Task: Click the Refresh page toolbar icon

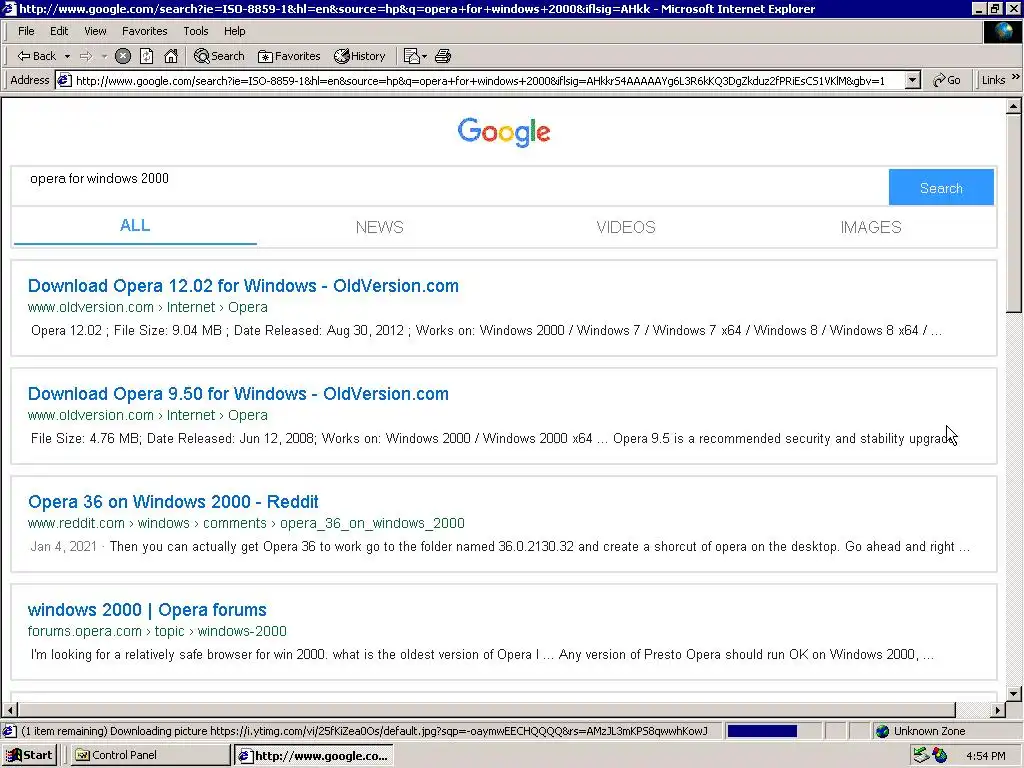Action: (147, 56)
